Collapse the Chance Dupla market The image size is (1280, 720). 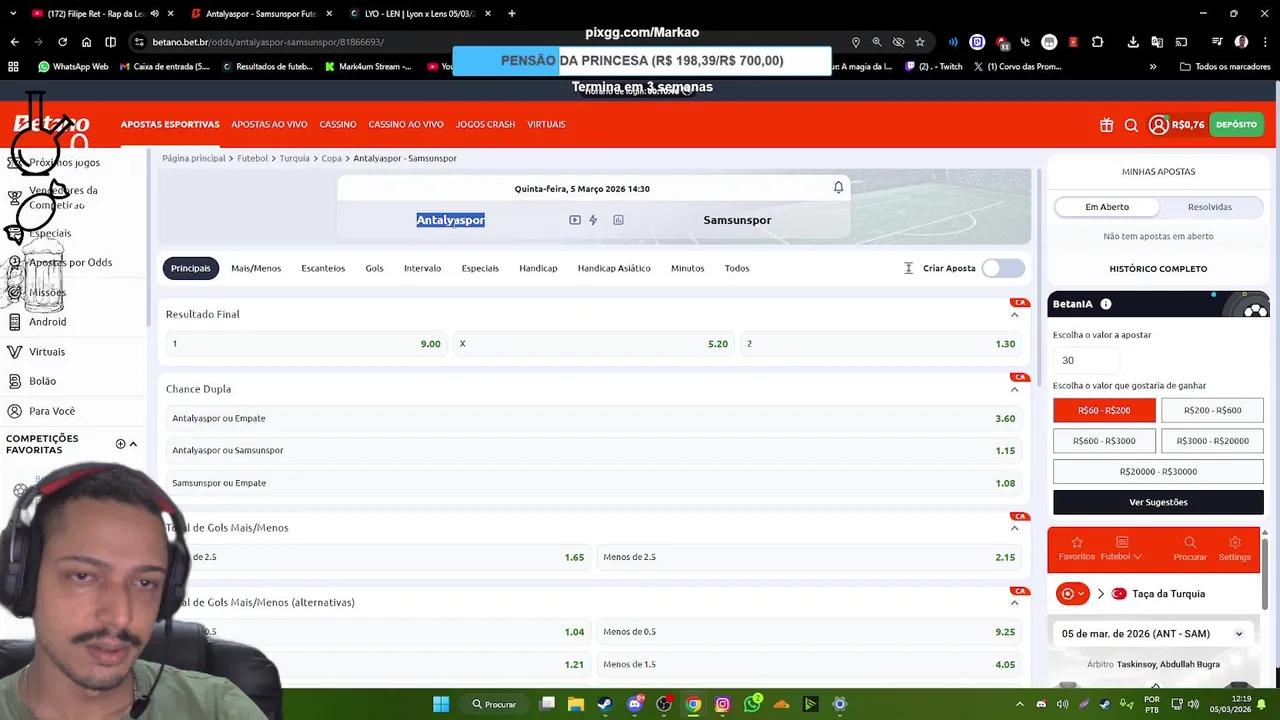[1014, 389]
